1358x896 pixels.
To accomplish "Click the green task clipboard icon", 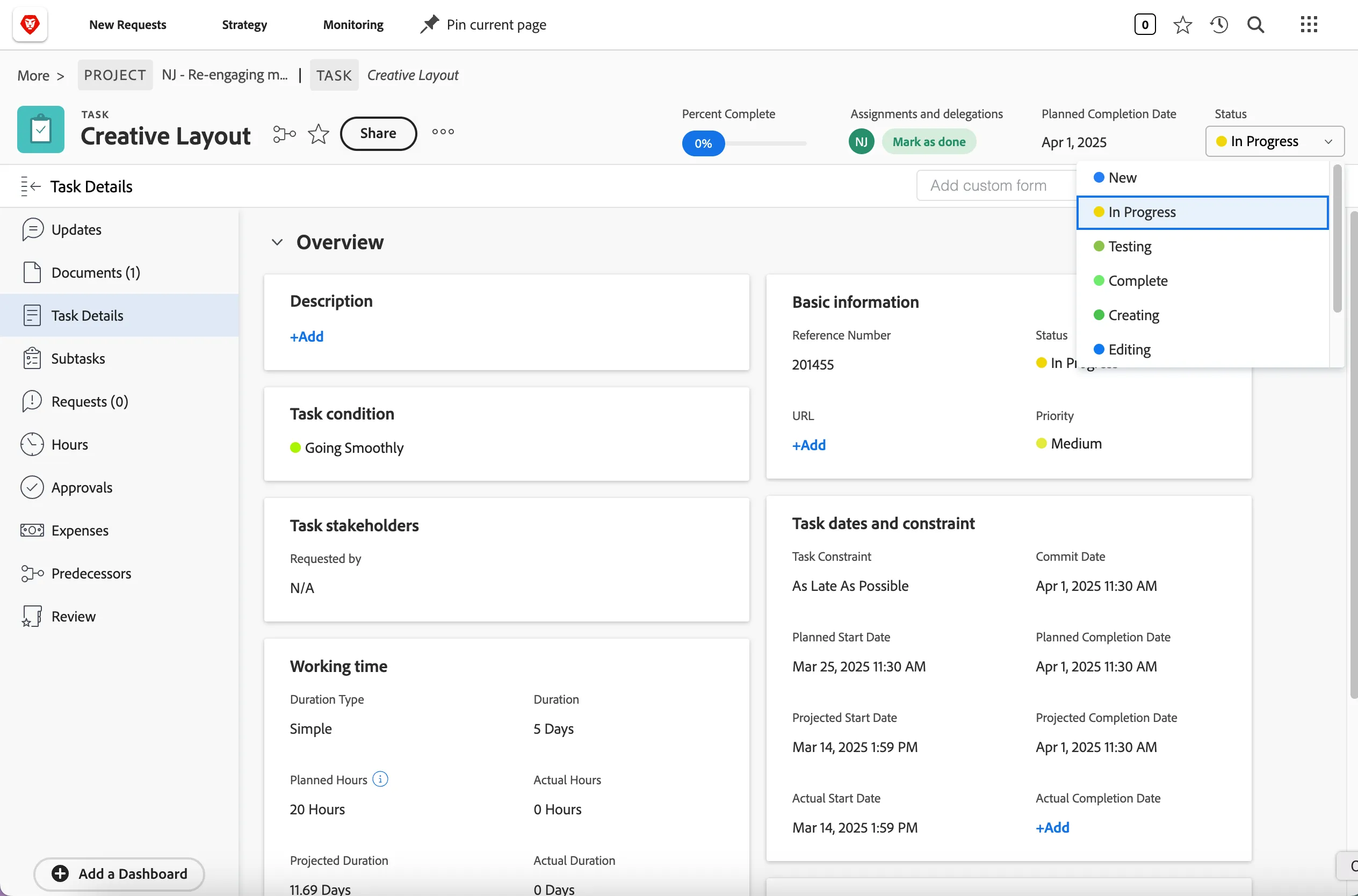I will click(41, 129).
